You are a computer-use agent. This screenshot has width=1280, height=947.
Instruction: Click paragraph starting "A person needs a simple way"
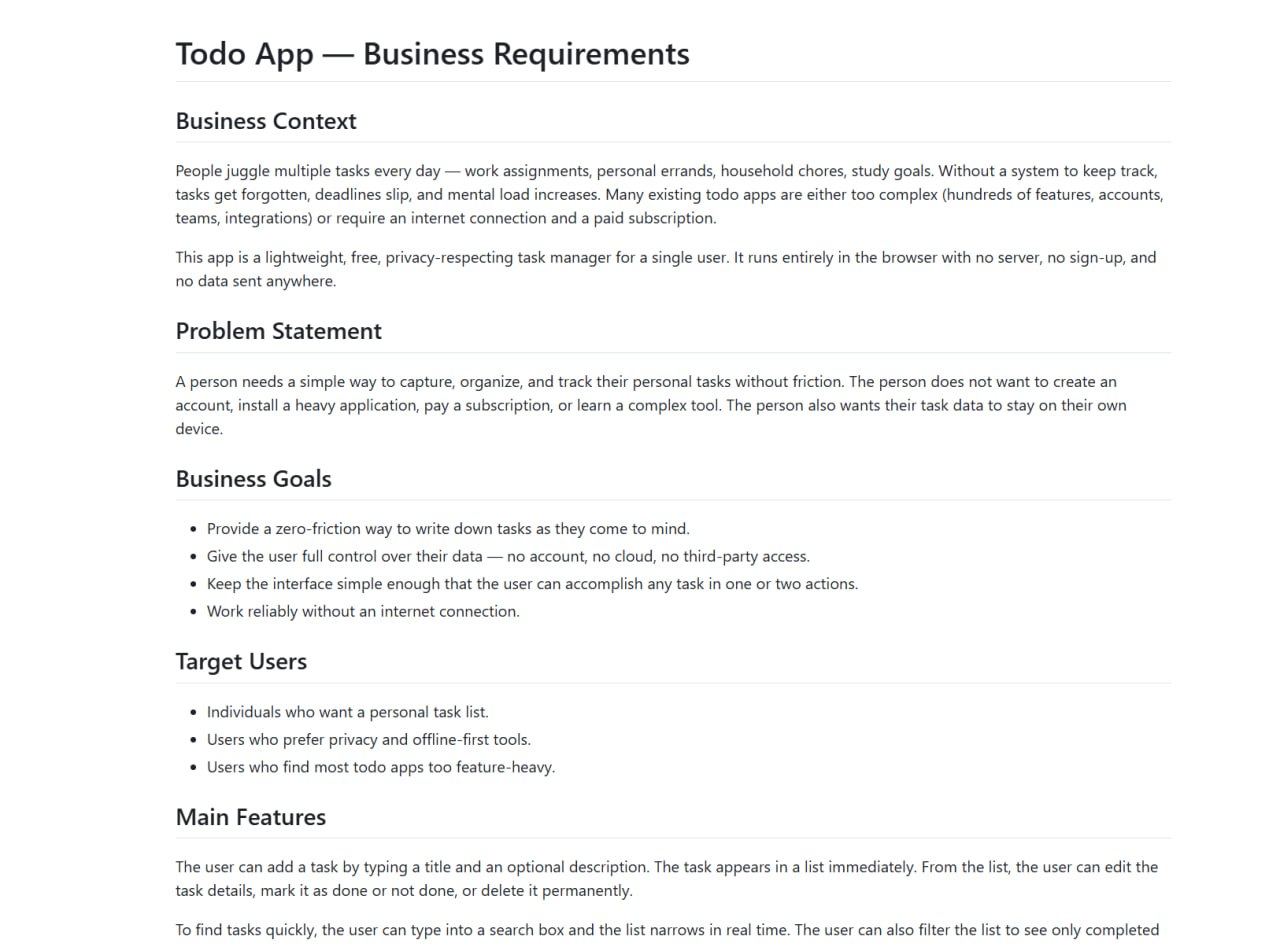click(x=651, y=405)
